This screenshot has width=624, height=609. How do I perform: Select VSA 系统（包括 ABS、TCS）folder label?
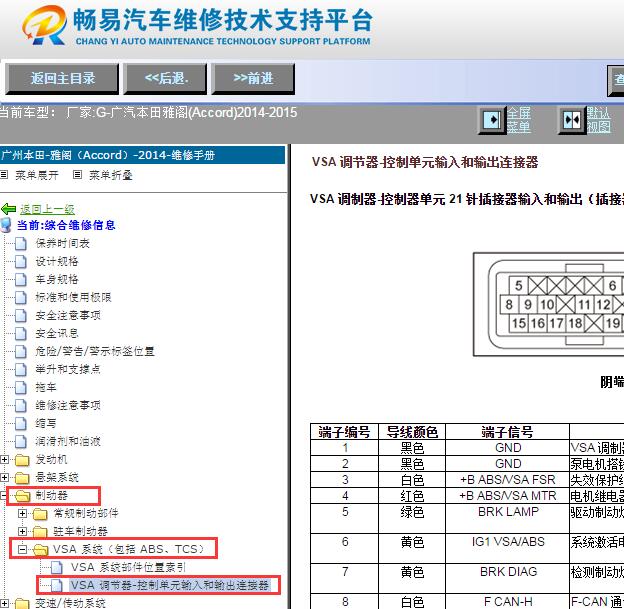tap(129, 549)
